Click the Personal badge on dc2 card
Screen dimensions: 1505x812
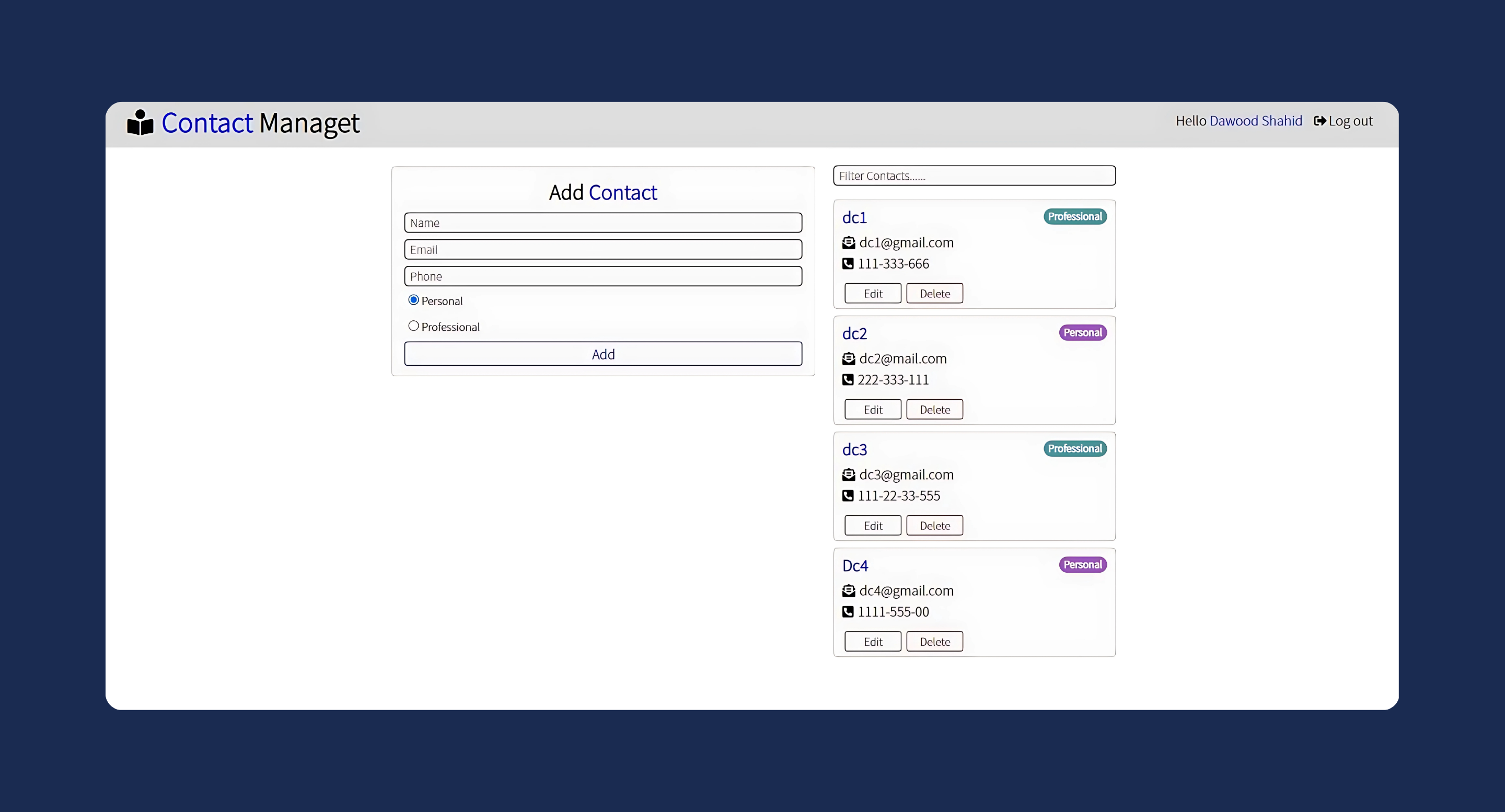pos(1083,332)
